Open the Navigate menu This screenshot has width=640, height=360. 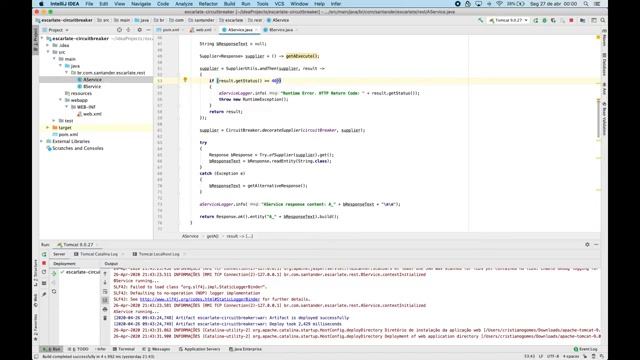pos(141,4)
